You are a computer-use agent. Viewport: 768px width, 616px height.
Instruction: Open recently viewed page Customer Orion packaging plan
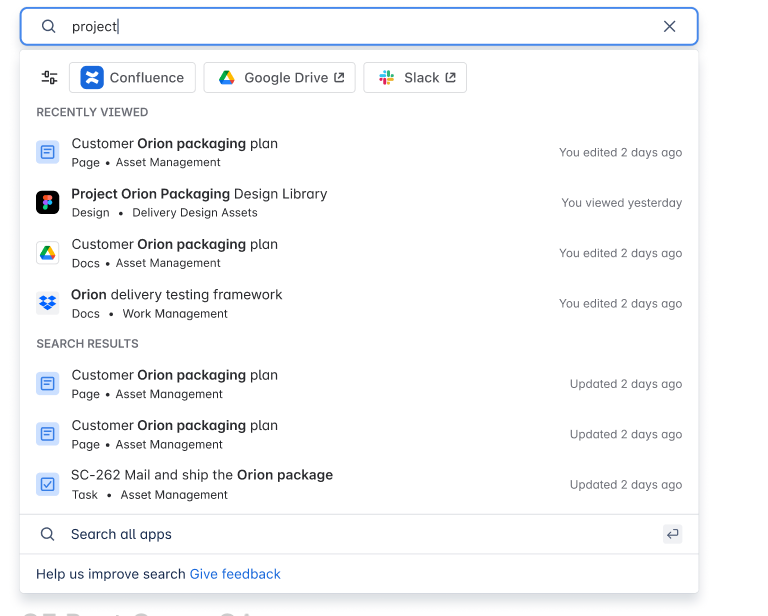coord(359,152)
